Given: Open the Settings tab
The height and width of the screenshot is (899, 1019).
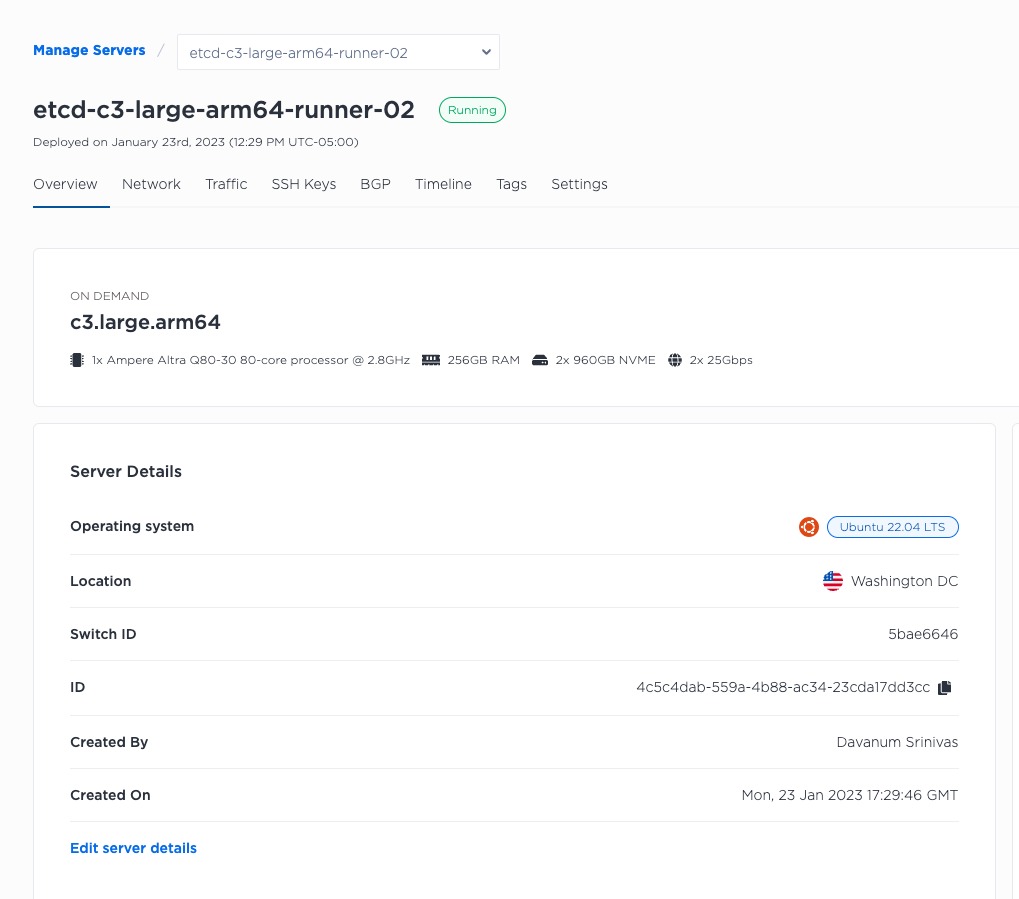Looking at the screenshot, I should pyautogui.click(x=579, y=184).
